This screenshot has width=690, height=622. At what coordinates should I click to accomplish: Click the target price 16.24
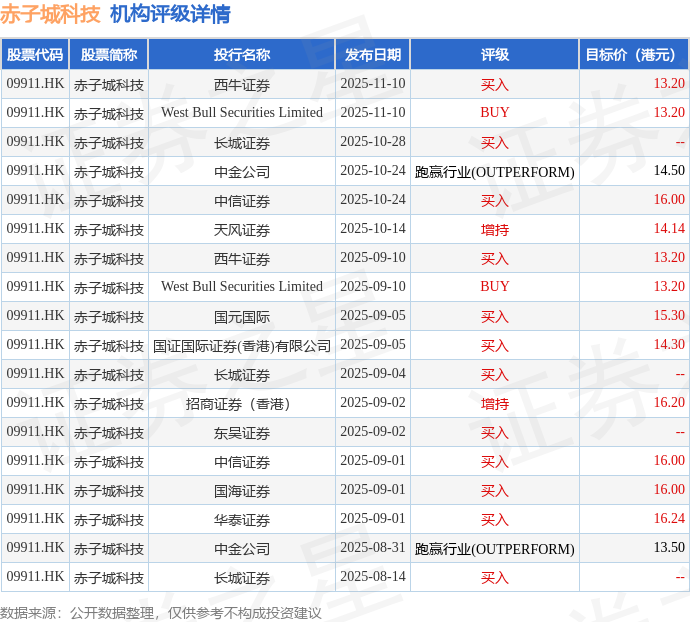[669, 519]
